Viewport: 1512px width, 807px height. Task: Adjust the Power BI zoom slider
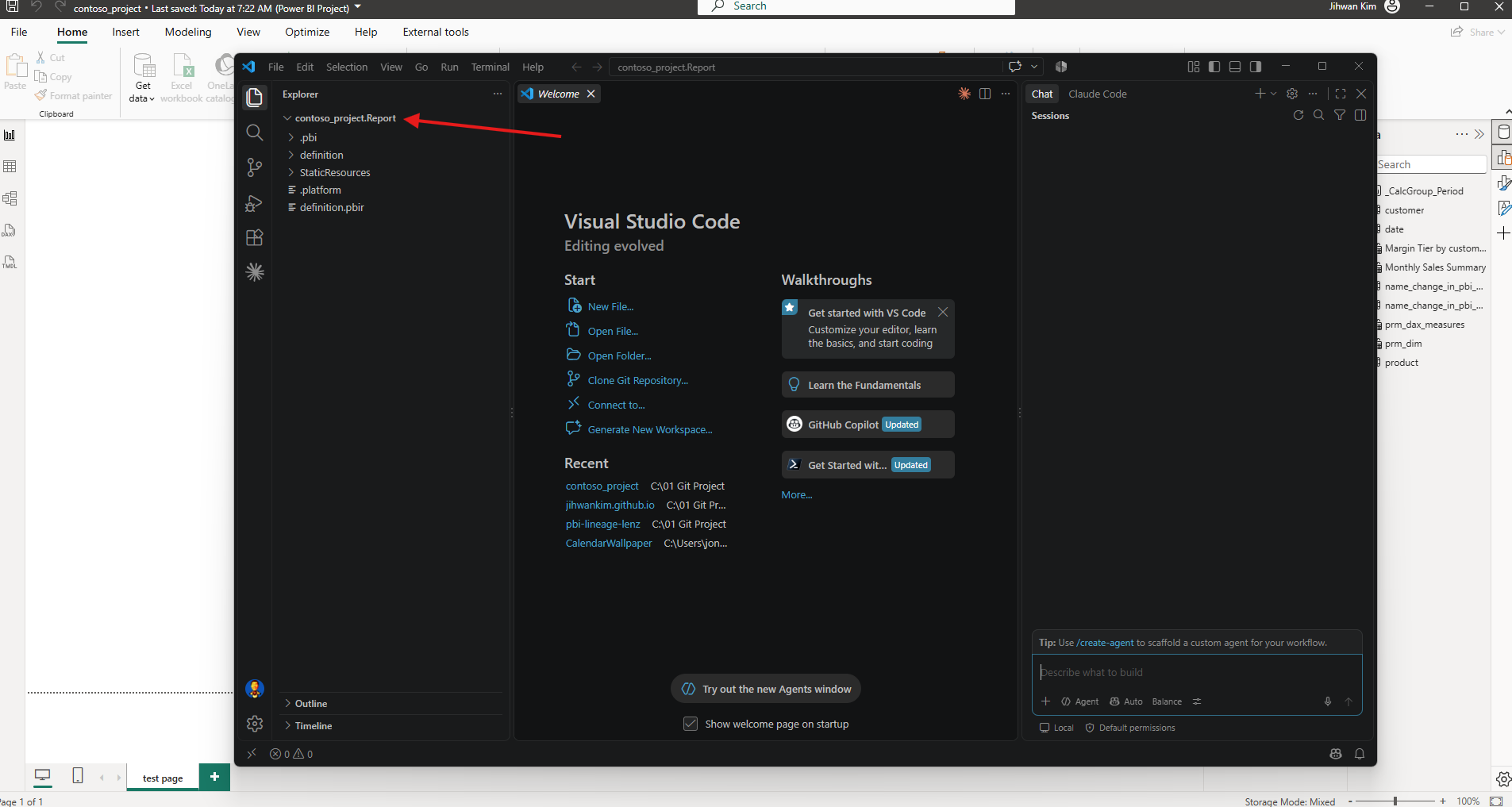pos(1395,801)
